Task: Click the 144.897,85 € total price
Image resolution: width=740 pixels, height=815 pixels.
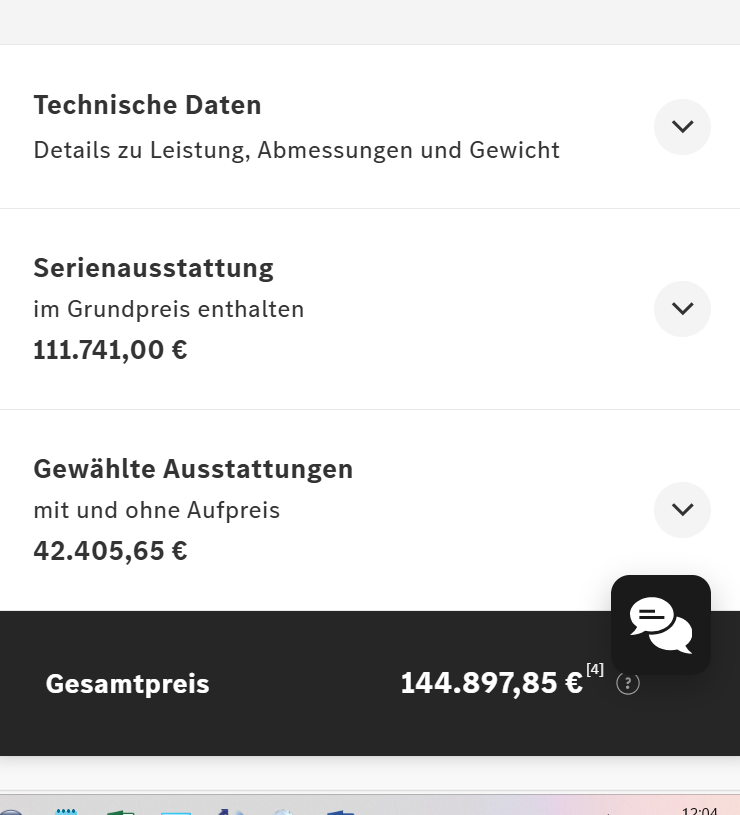Action: (x=491, y=683)
